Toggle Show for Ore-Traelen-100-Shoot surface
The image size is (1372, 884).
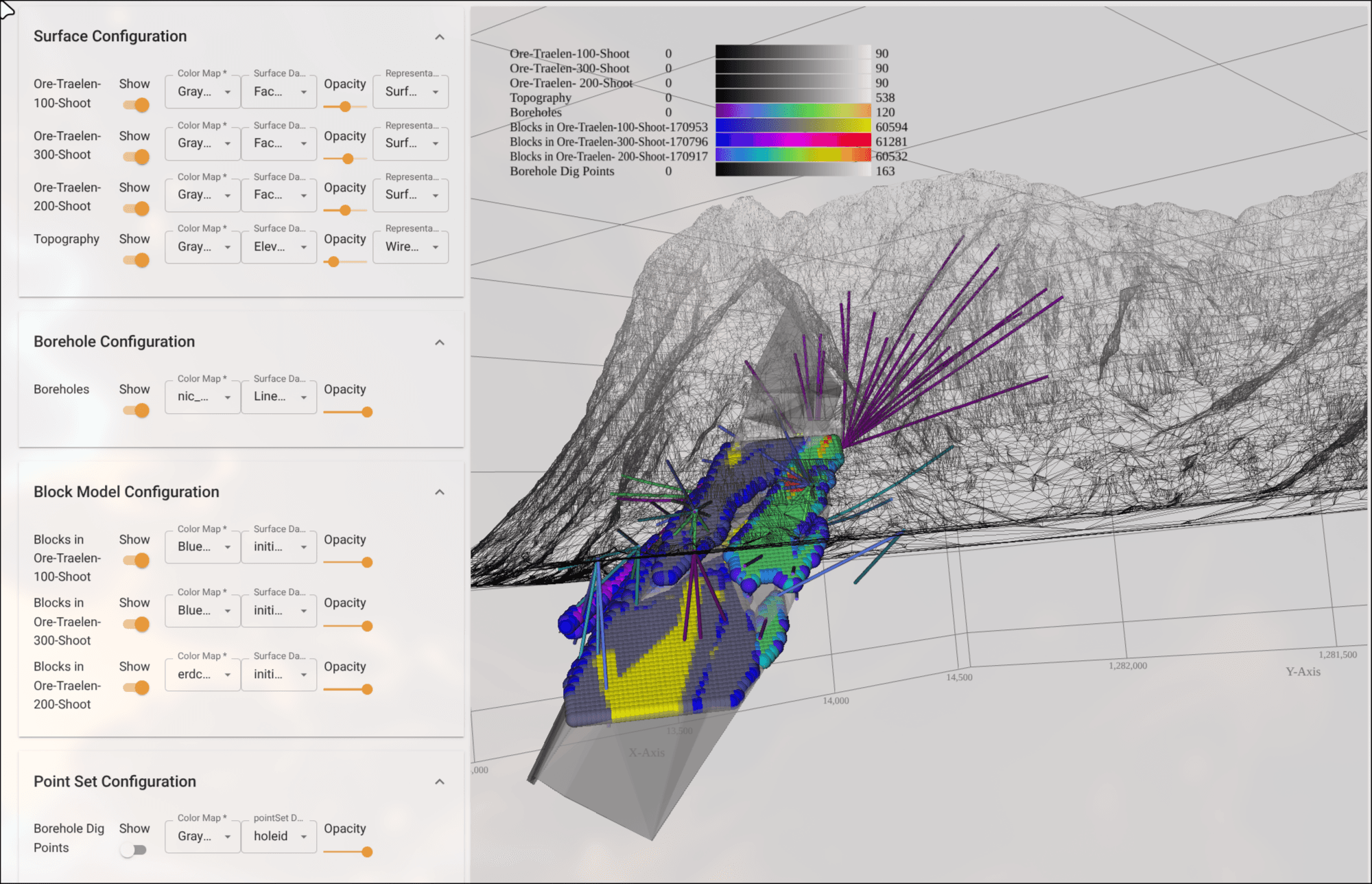point(136,105)
